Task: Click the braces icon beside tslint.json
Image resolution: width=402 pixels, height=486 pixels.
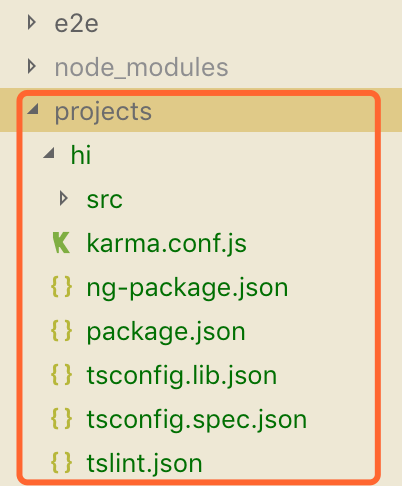Action: (61, 463)
